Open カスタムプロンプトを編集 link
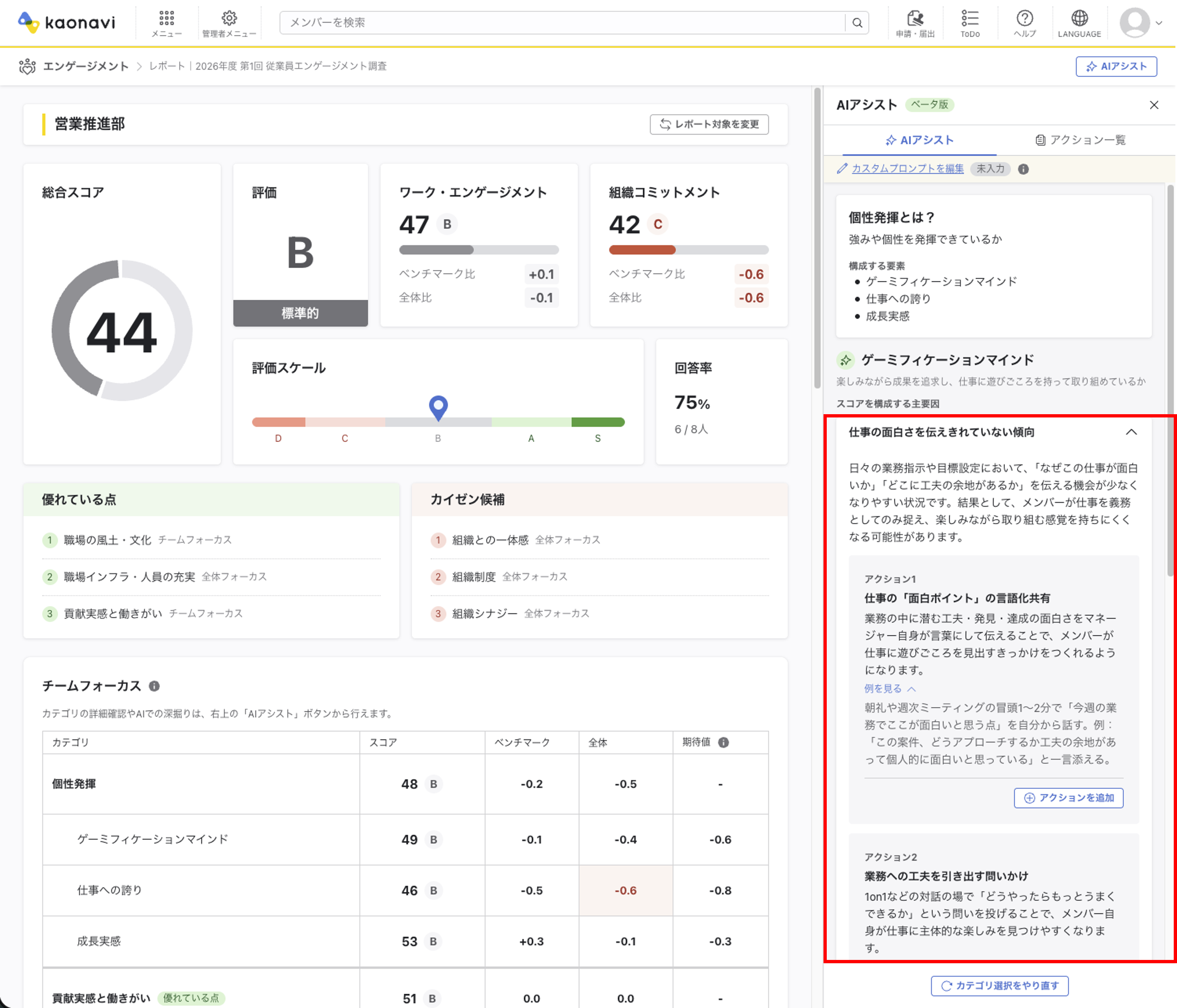This screenshot has height=1008, width=1177. pyautogui.click(x=907, y=169)
